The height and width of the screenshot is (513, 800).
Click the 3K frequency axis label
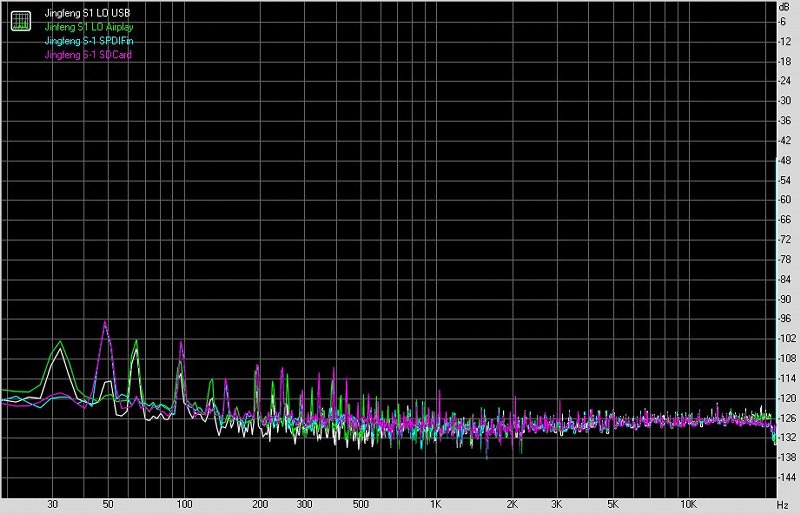[x=557, y=504]
